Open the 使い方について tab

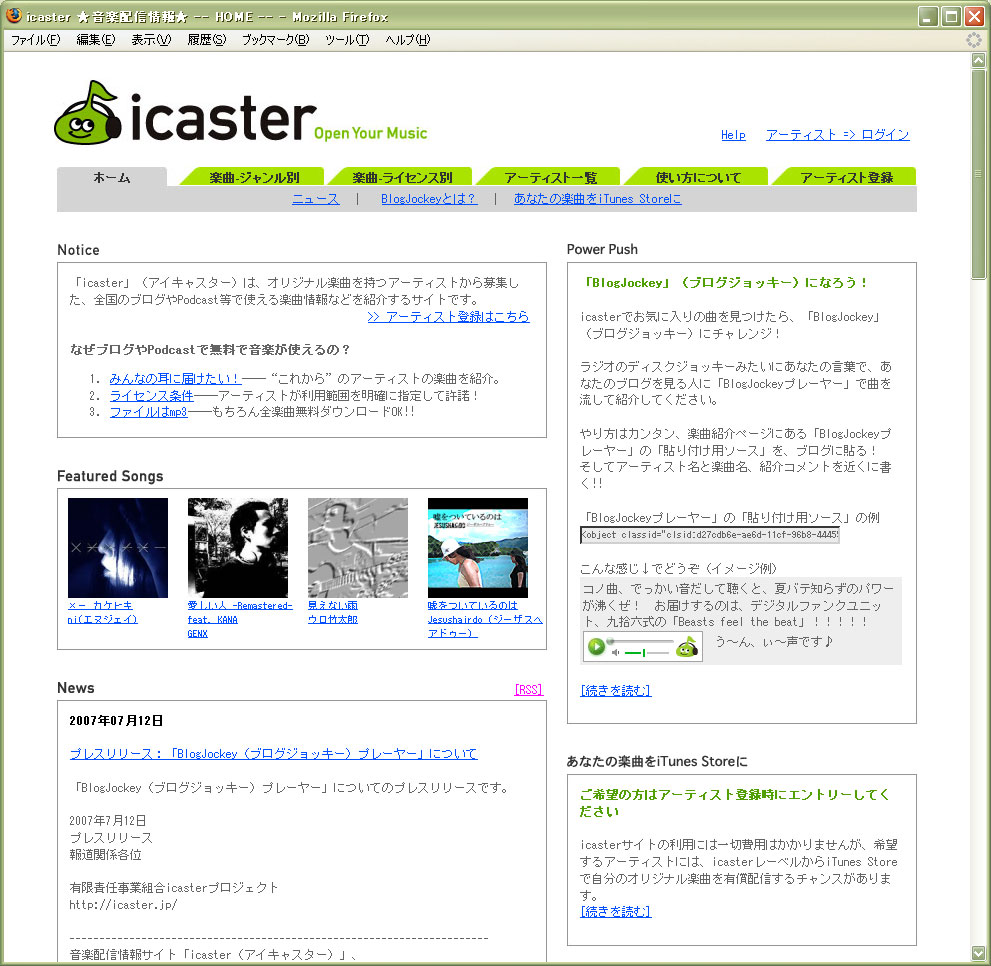pyautogui.click(x=698, y=177)
